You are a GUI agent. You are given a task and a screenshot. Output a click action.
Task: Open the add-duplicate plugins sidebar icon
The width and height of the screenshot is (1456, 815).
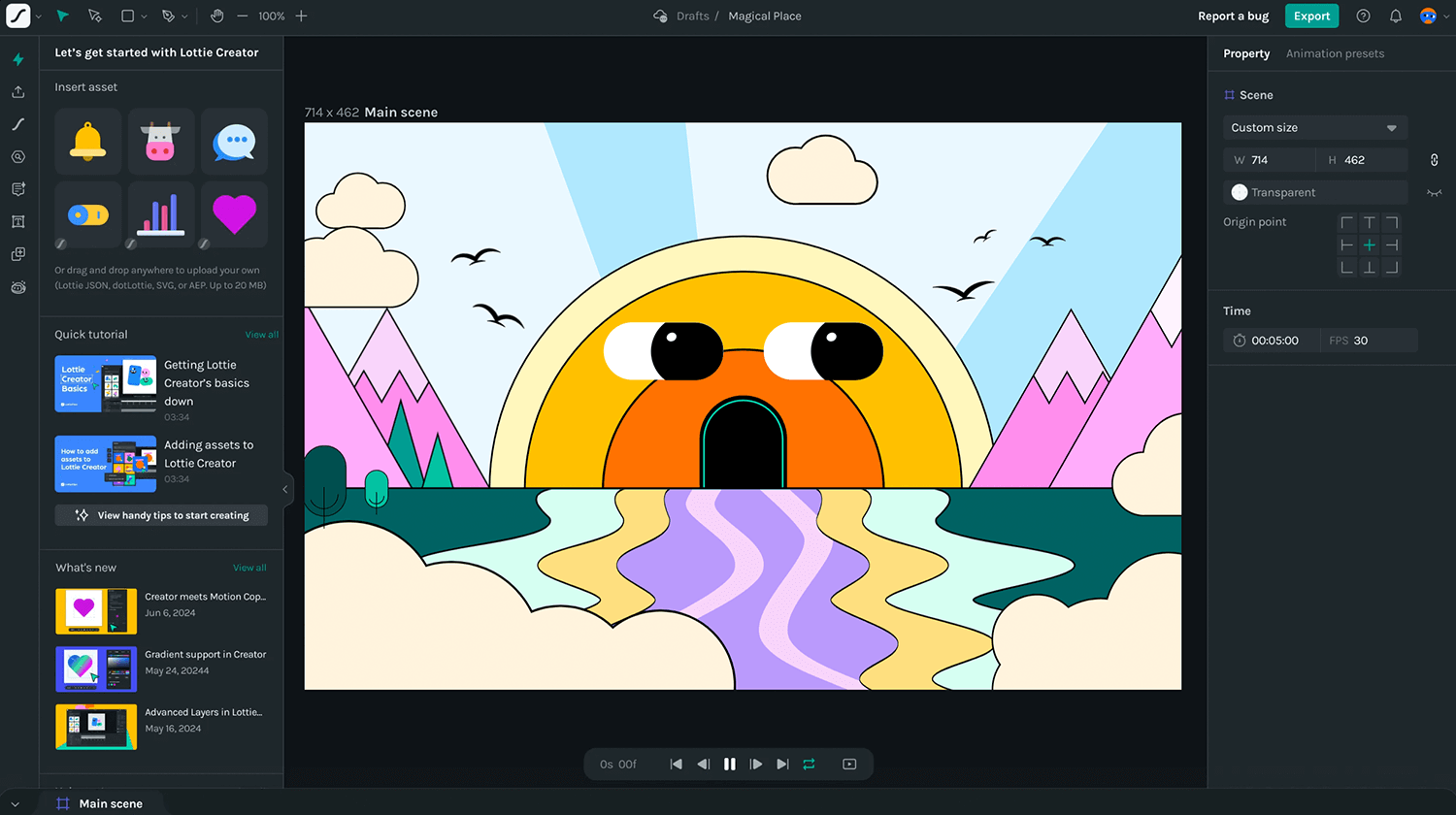(x=17, y=254)
